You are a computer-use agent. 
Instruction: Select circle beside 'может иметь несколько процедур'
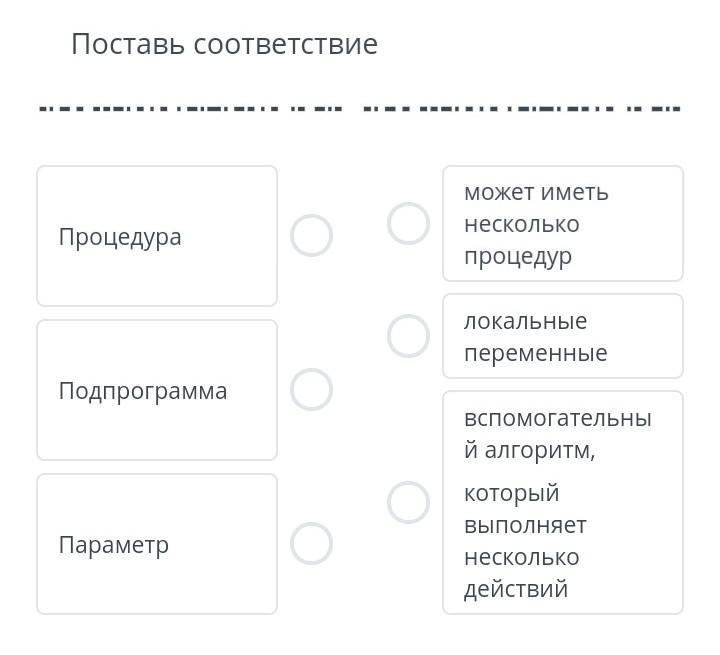(408, 224)
